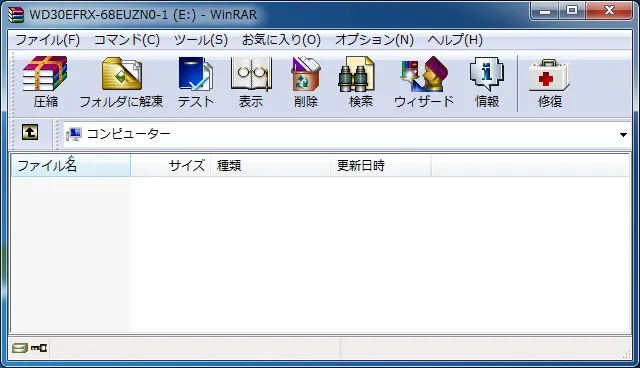Image resolution: width=640 pixels, height=368 pixels.
Task: Sort by サイズ column header
Action: [171, 165]
